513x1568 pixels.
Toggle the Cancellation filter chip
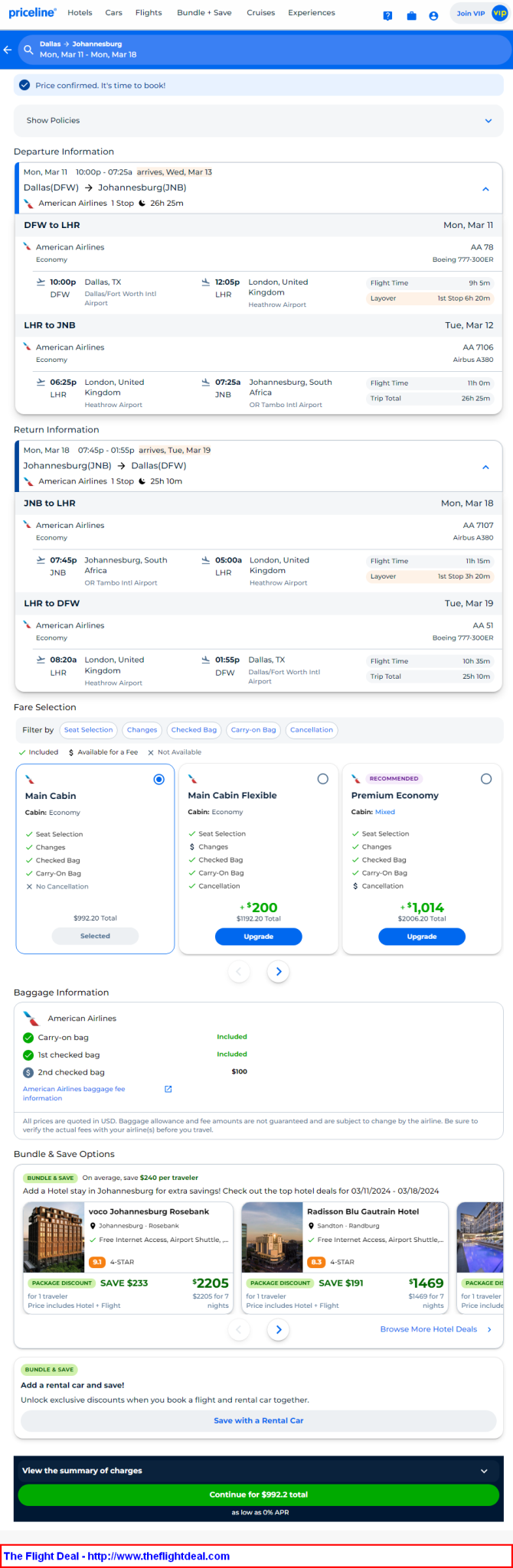coord(312,730)
